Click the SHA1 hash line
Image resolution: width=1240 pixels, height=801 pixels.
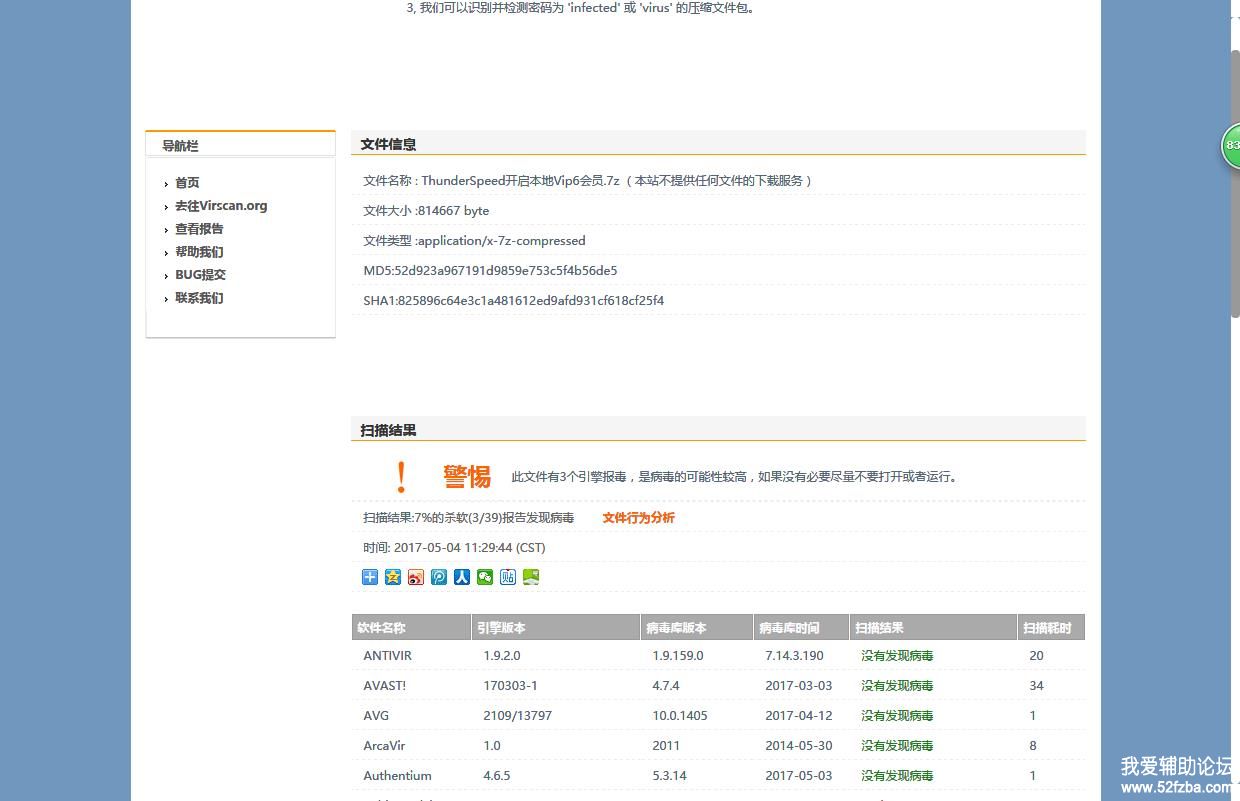[513, 301]
